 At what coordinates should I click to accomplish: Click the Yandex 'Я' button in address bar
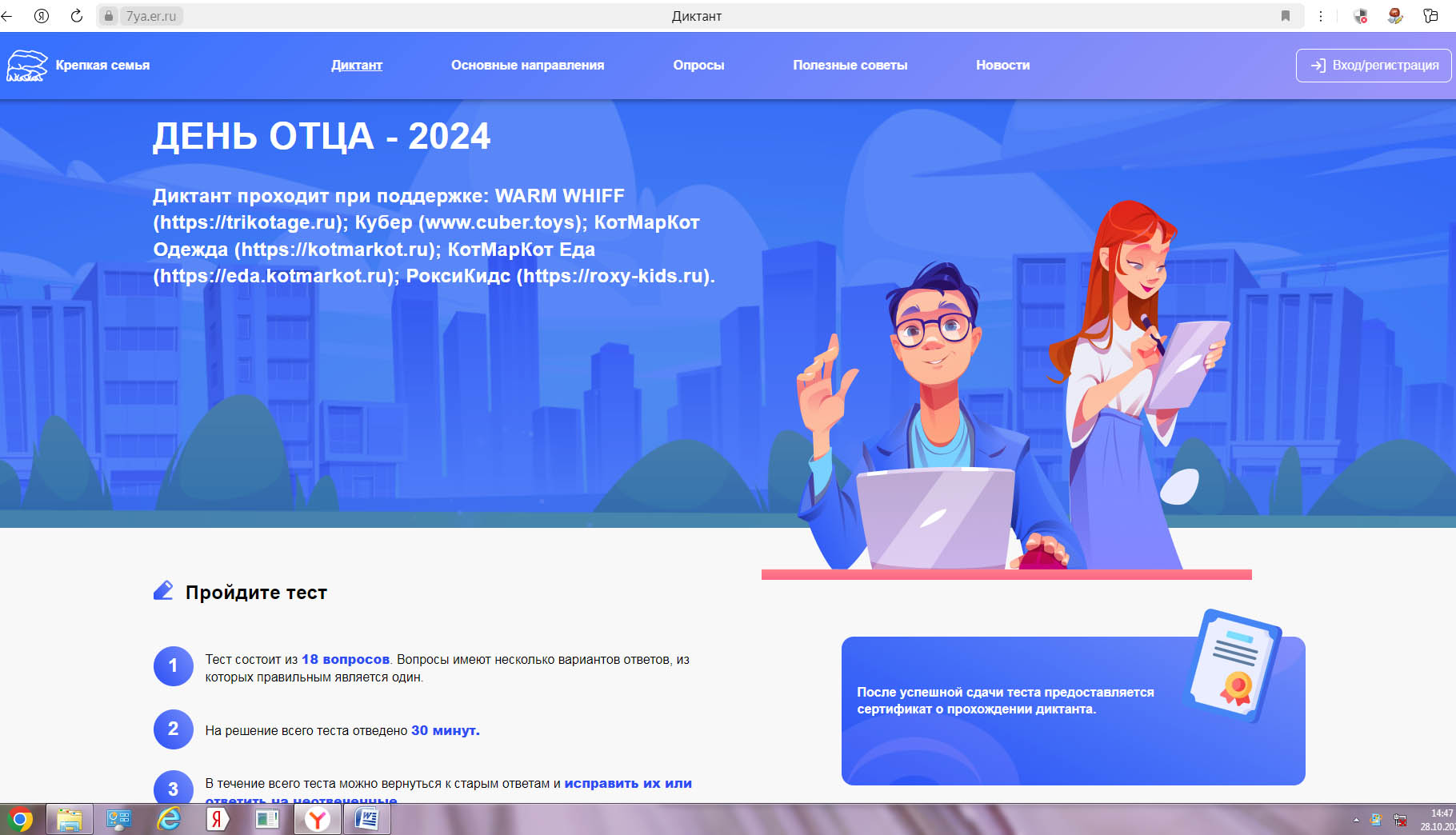pyautogui.click(x=42, y=16)
